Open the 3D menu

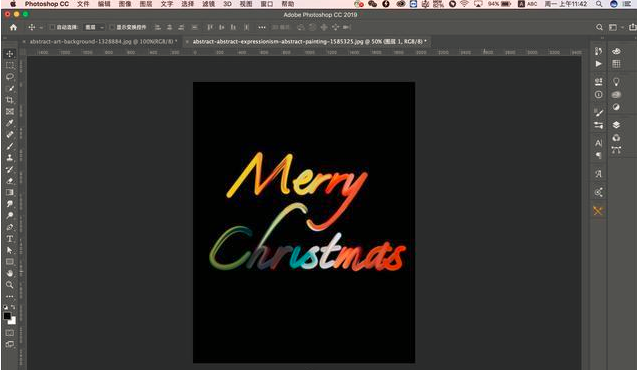tap(227, 4)
